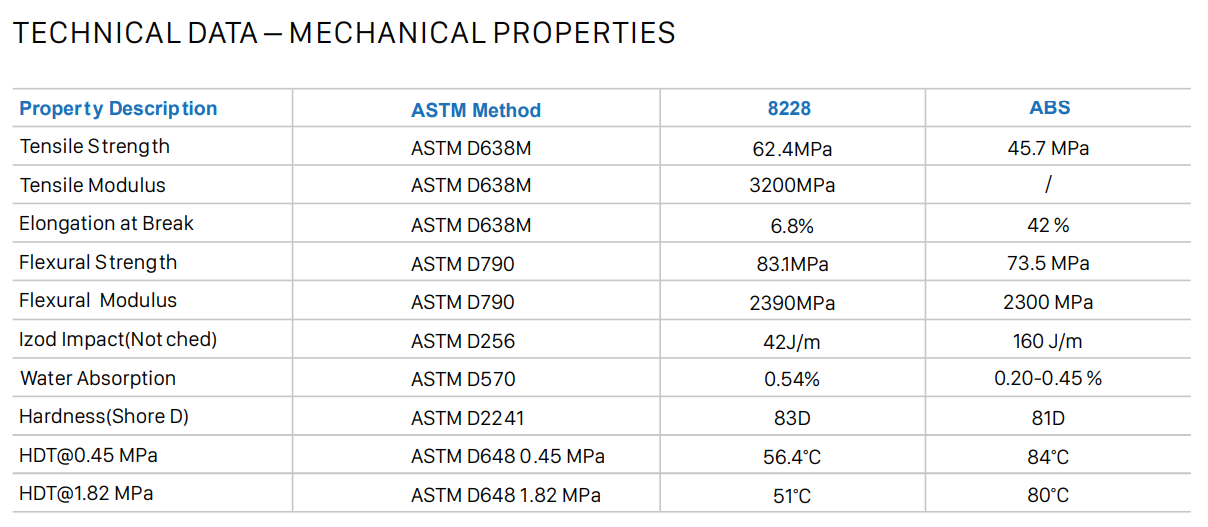
Task: Click the 160 J/m ABS impact value
Action: (x=1047, y=341)
